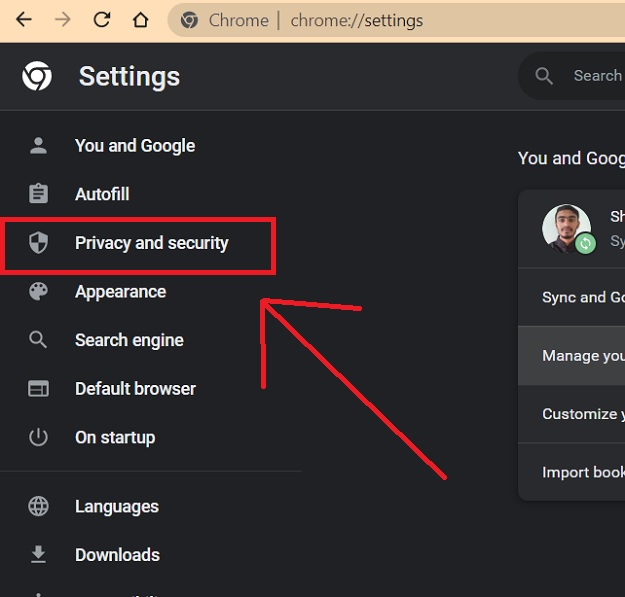Click the Languages globe icon
The width and height of the screenshot is (625, 597).
(x=38, y=506)
